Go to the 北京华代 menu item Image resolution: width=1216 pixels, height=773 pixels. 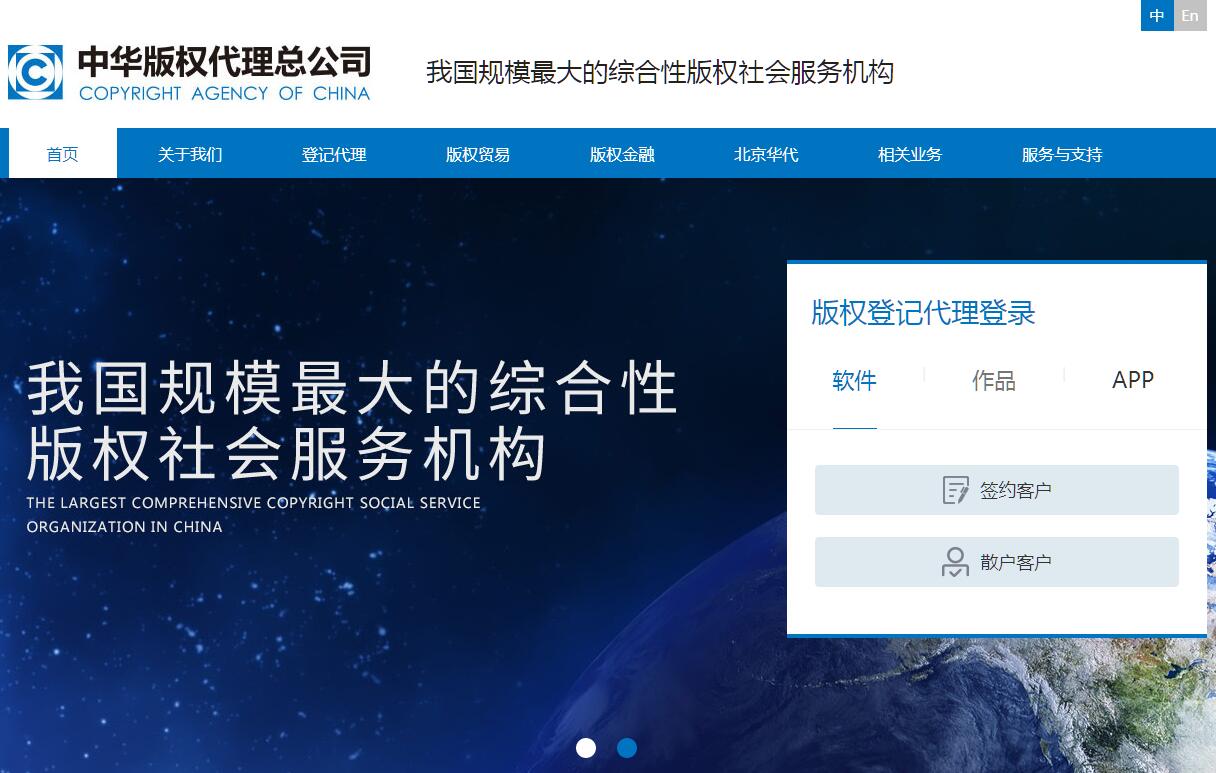pos(766,154)
